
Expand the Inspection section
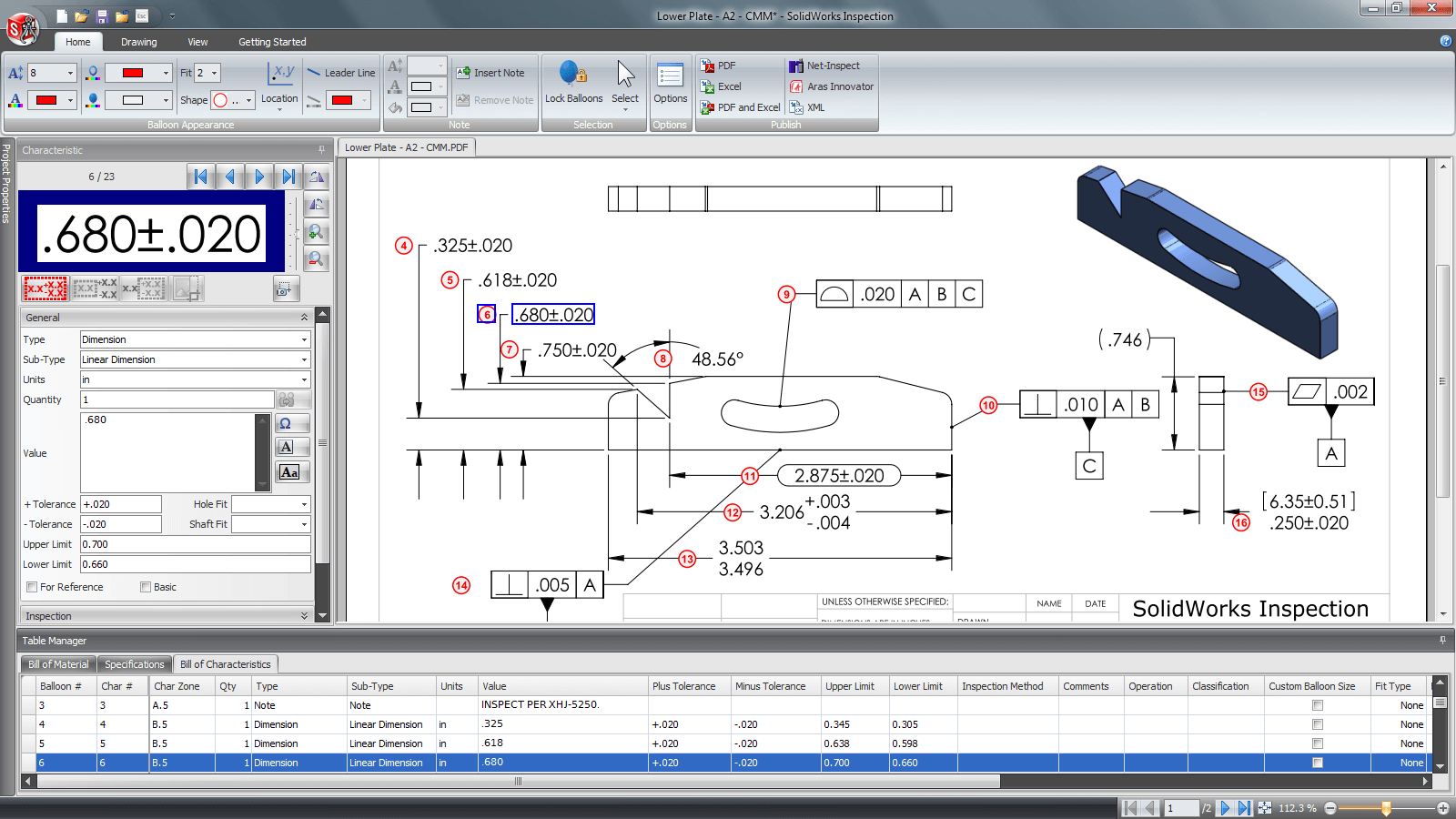(304, 616)
